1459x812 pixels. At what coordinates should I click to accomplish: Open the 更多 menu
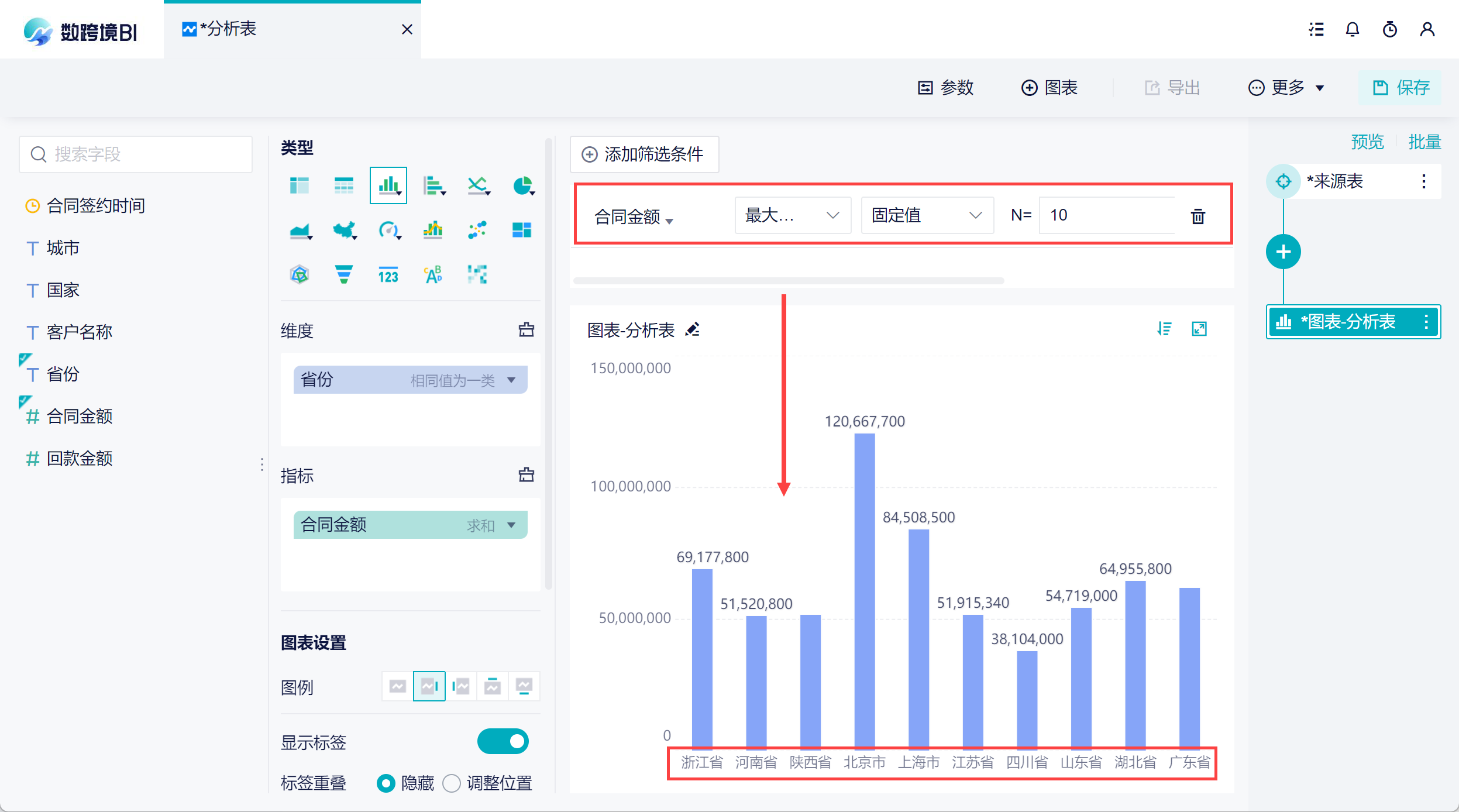tap(1286, 88)
